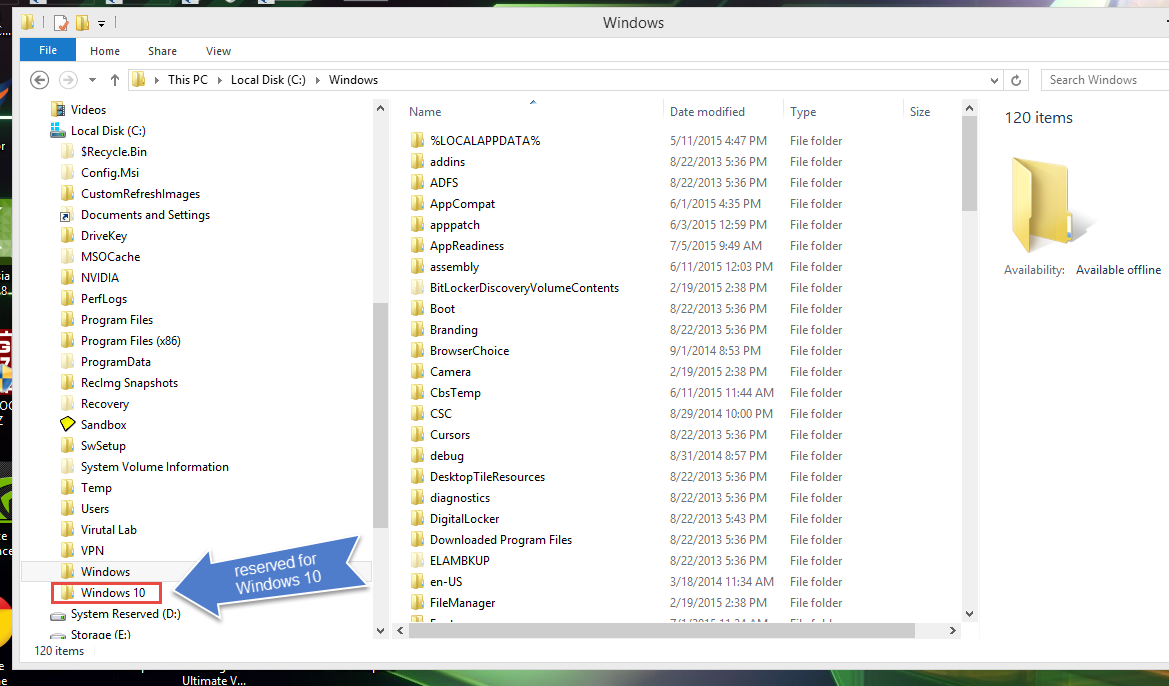Click the Back navigation arrow
Viewport: 1169px width, 686px height.
click(40, 80)
